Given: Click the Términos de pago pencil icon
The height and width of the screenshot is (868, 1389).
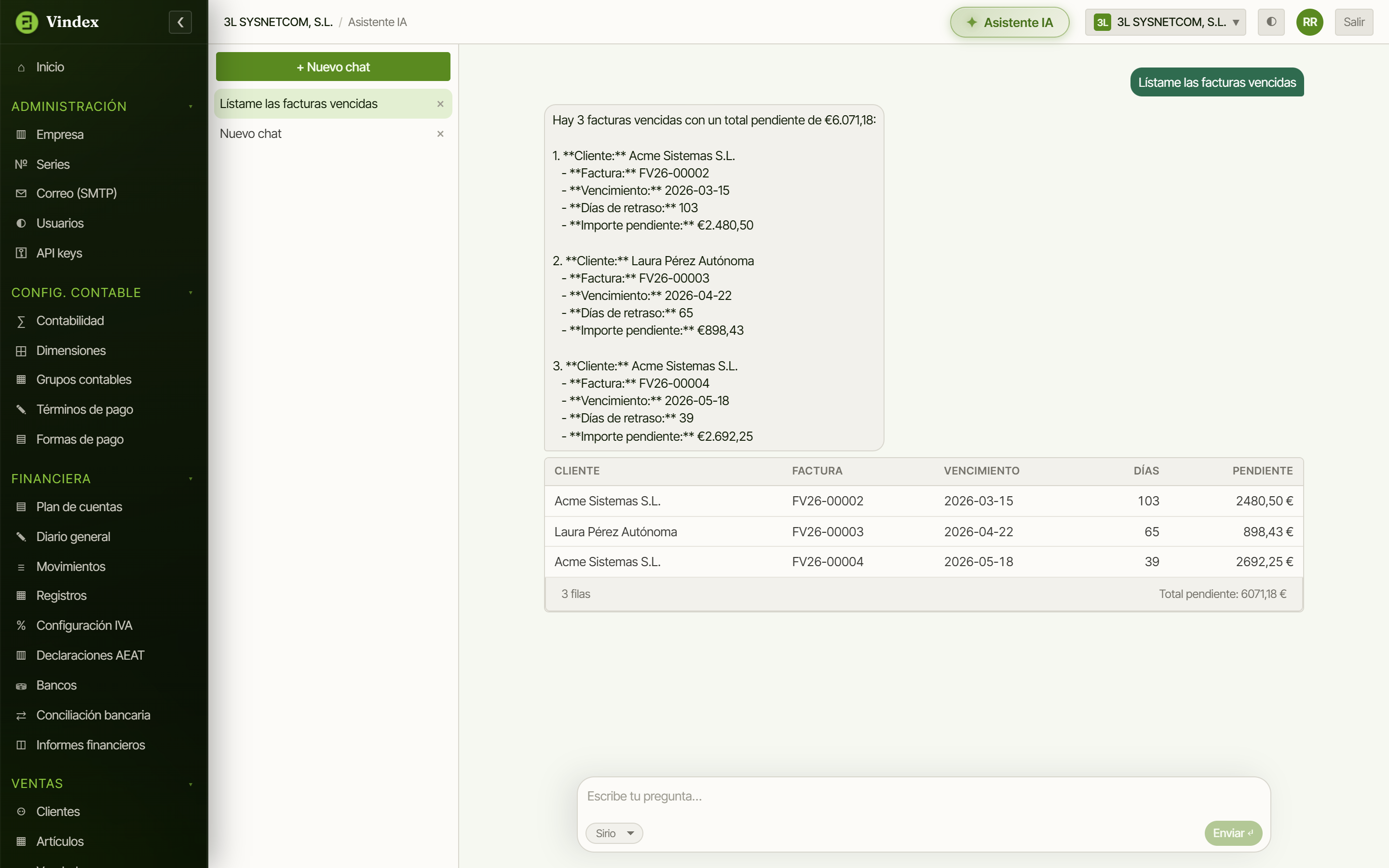Looking at the screenshot, I should pyautogui.click(x=21, y=409).
